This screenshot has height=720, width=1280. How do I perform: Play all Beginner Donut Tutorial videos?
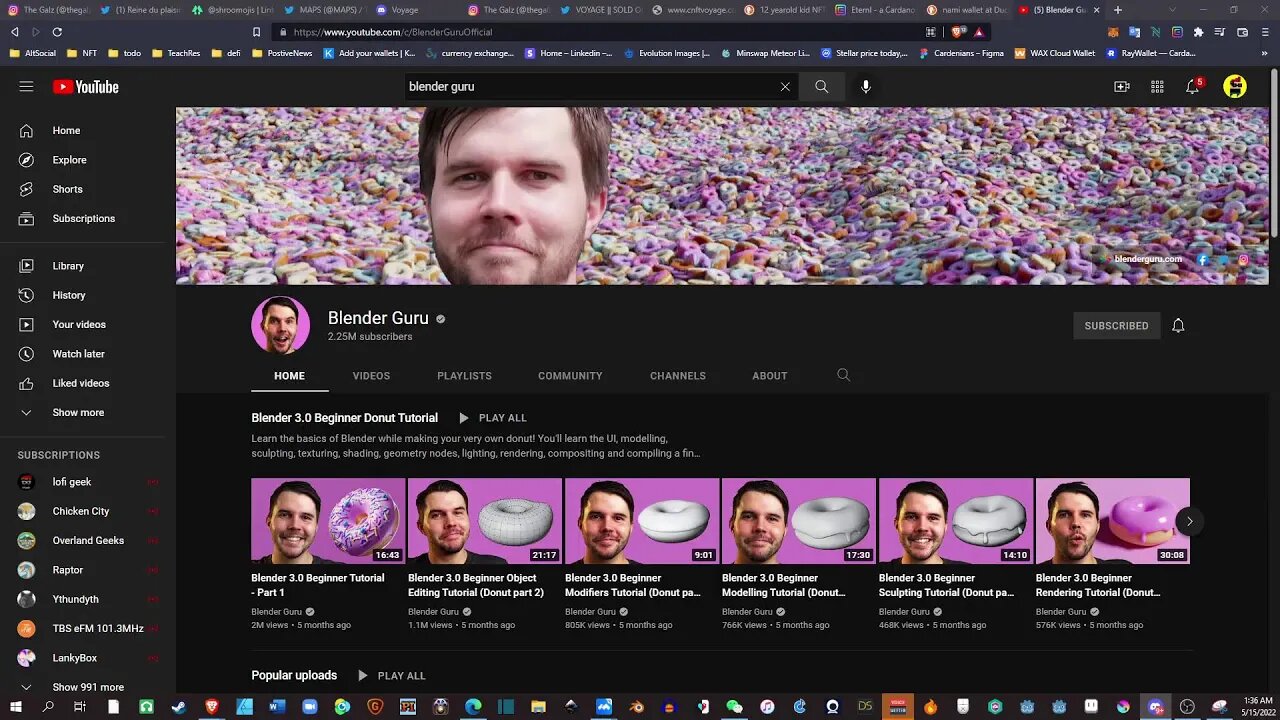tap(492, 418)
